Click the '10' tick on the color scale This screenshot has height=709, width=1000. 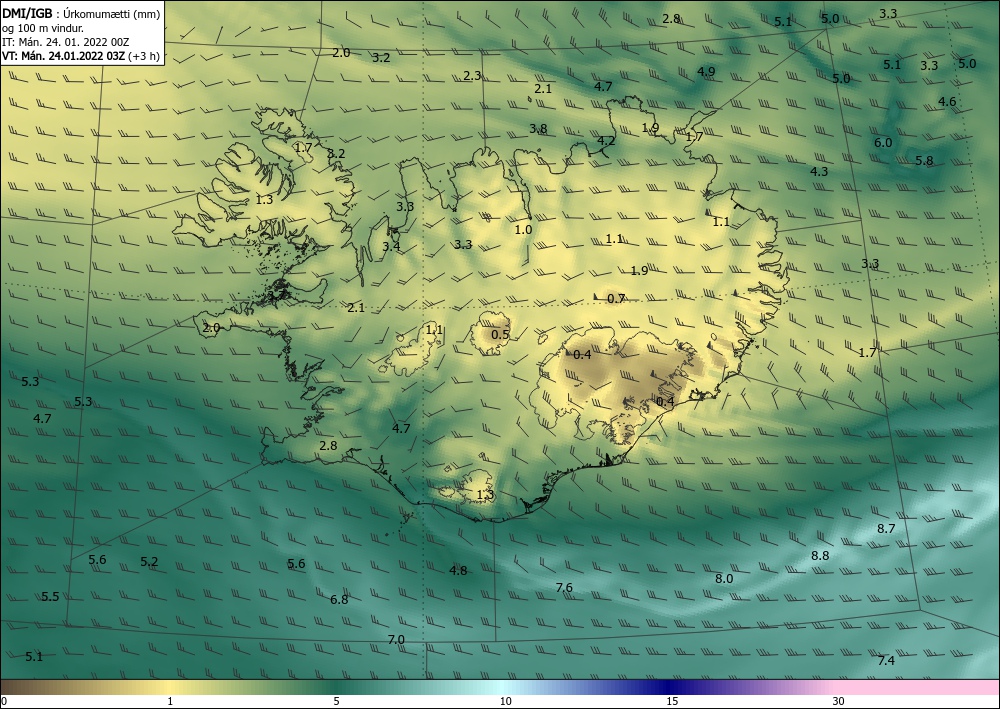point(506,701)
